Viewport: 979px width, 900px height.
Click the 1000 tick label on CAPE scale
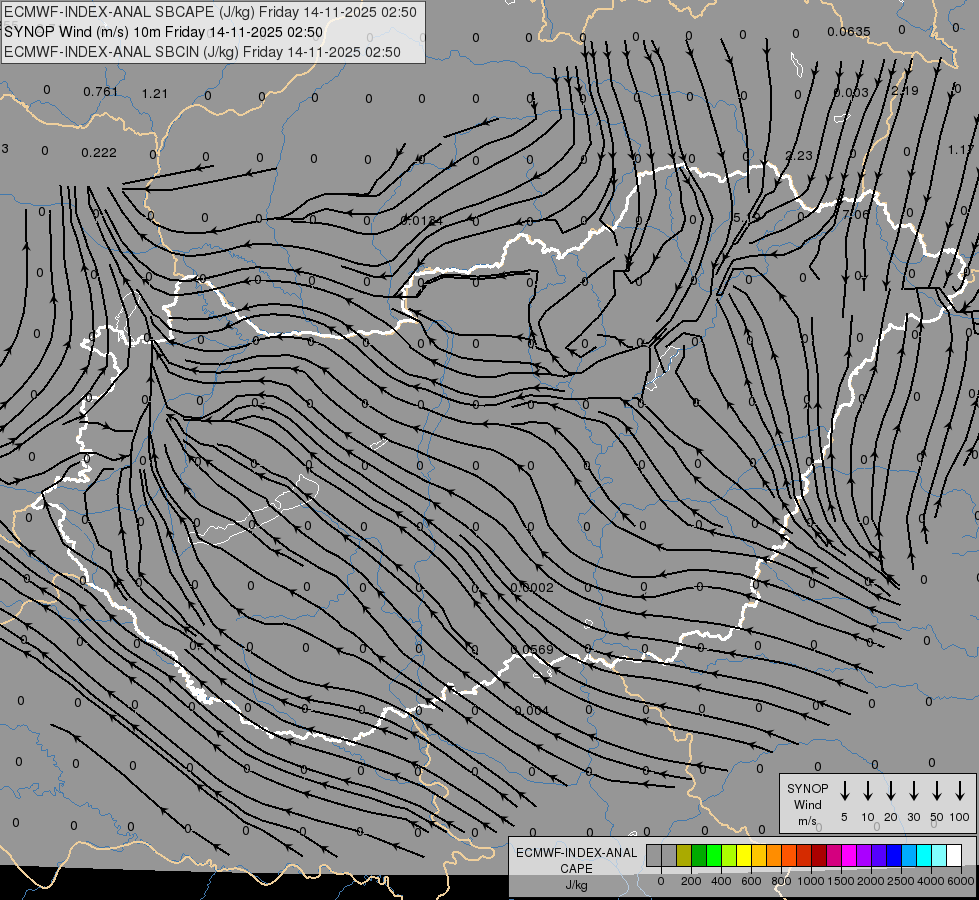point(811,881)
